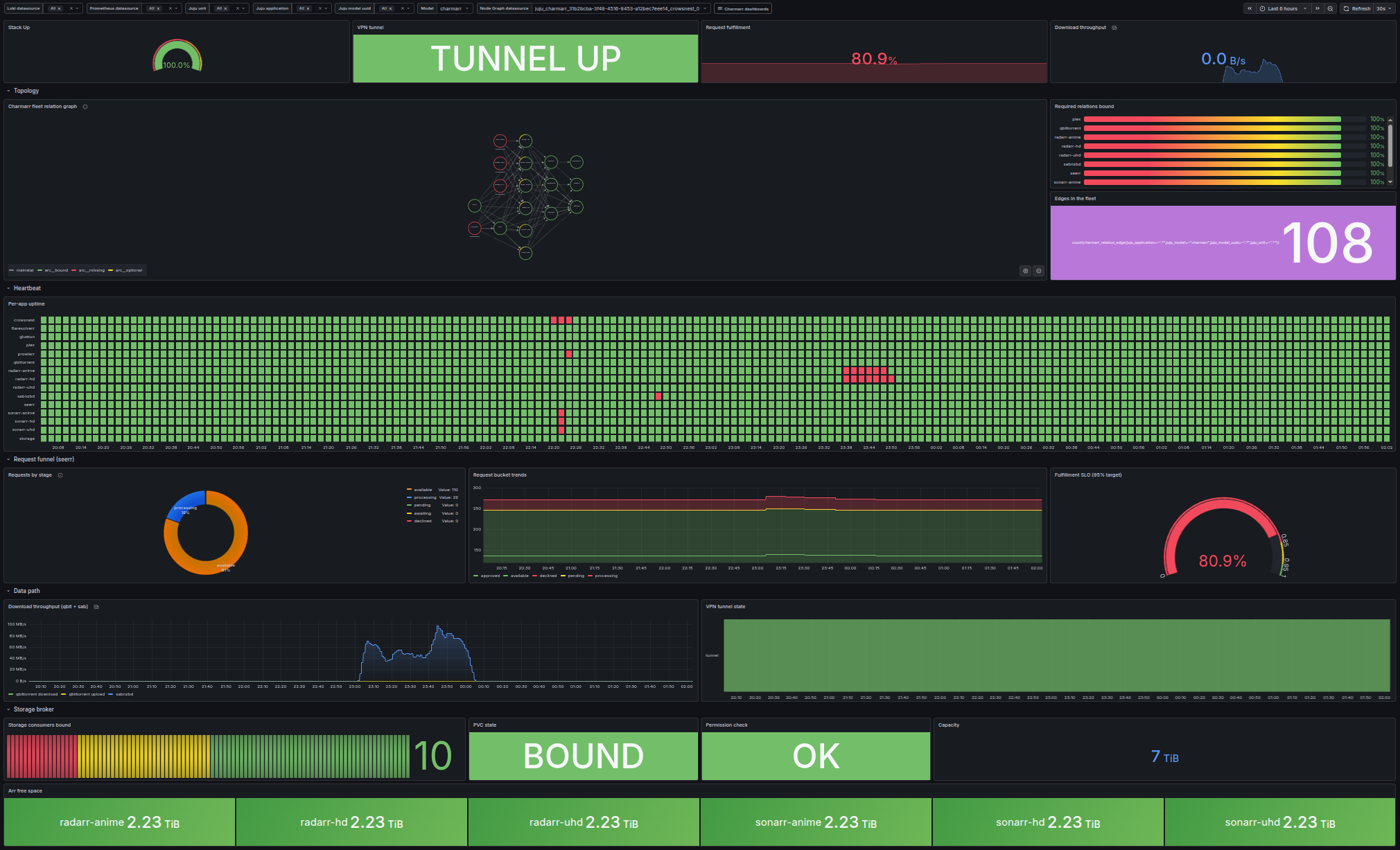Open the 30s refresh interval dropdown
The height and width of the screenshot is (850, 1400).
click(1384, 8)
